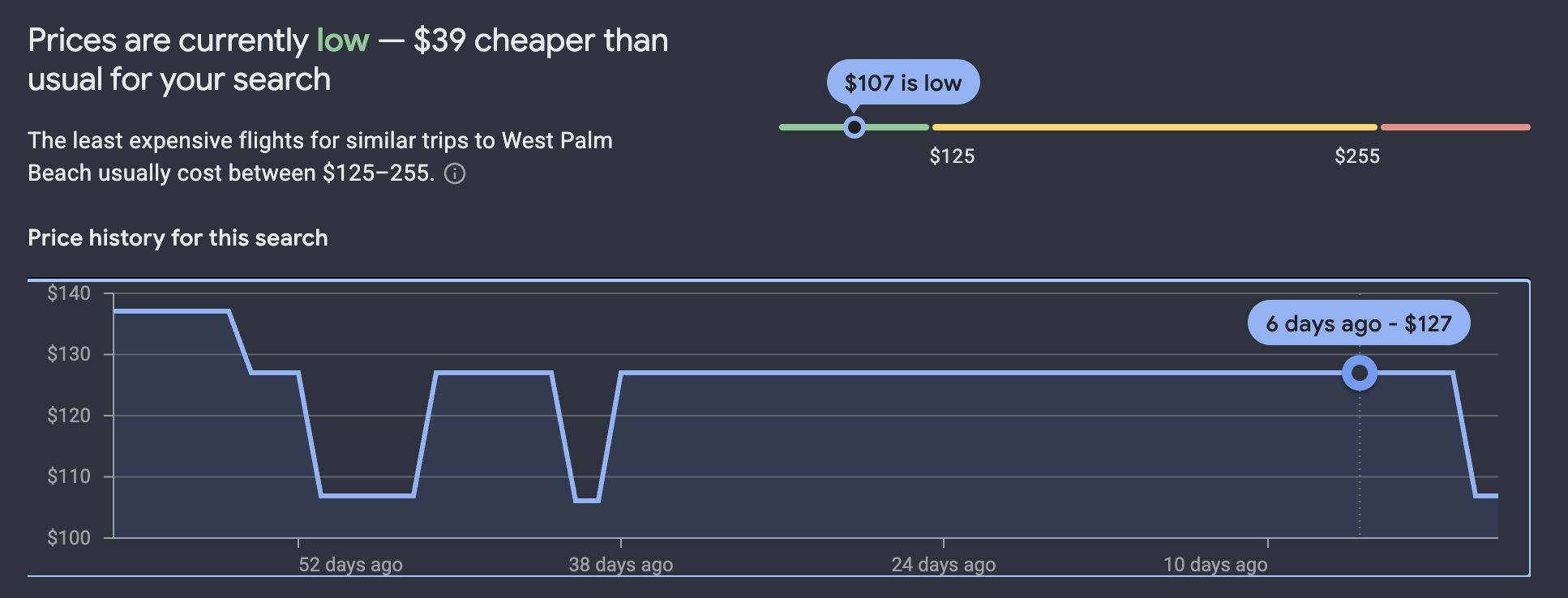
Task: Click the green "low" text in the heading
Action: click(341, 39)
